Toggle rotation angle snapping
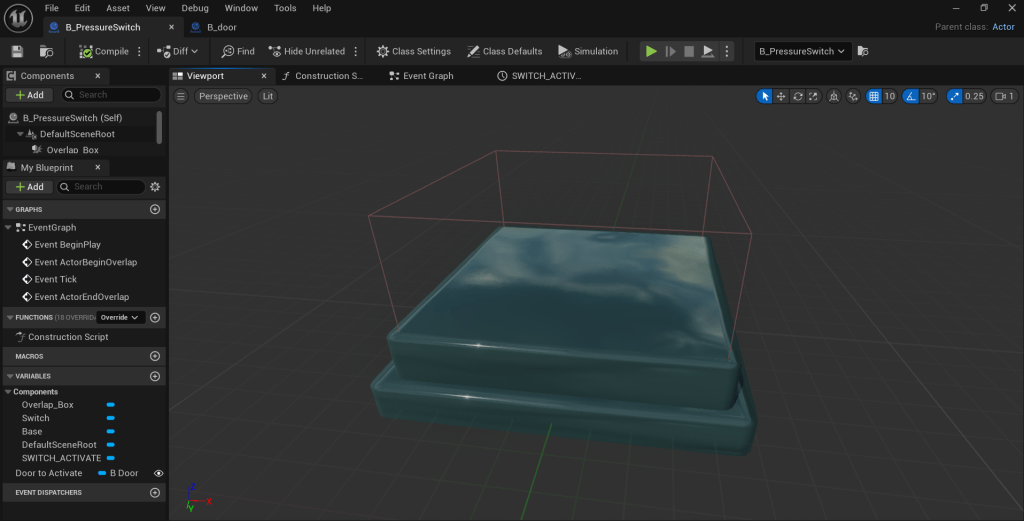The image size is (1024, 521). click(x=910, y=96)
